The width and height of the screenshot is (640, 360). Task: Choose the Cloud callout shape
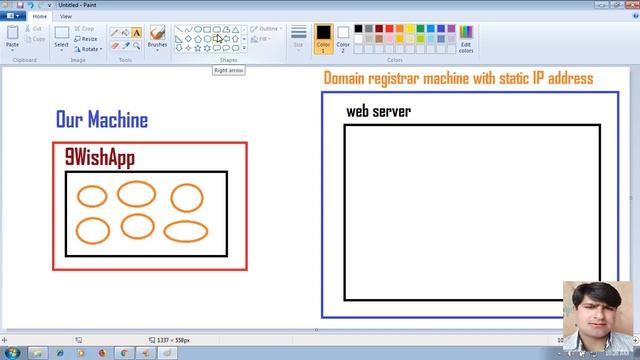tap(236, 48)
